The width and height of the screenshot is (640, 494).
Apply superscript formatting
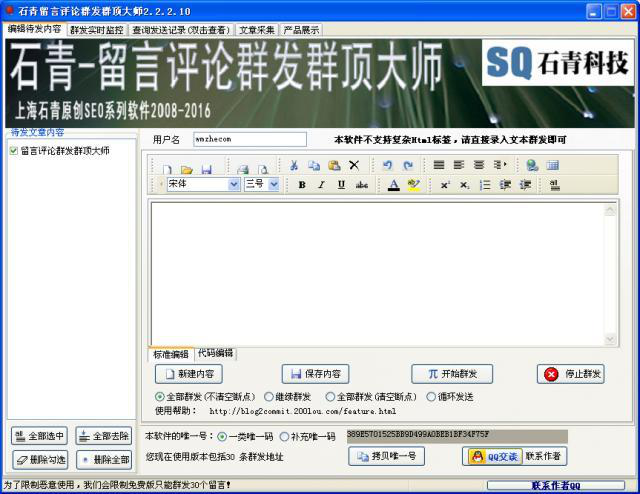click(445, 185)
